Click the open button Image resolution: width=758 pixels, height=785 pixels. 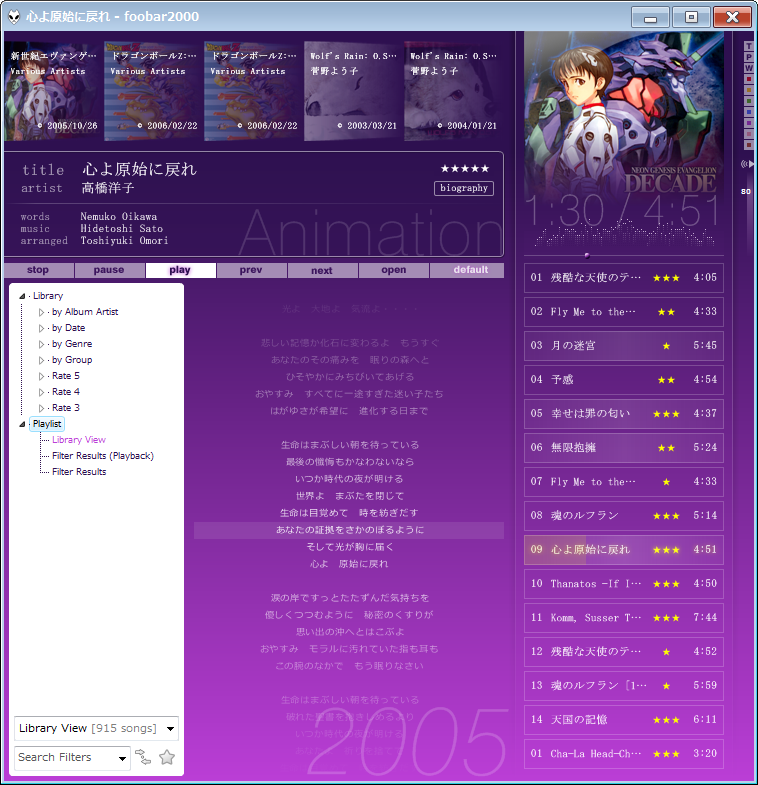[x=394, y=270]
